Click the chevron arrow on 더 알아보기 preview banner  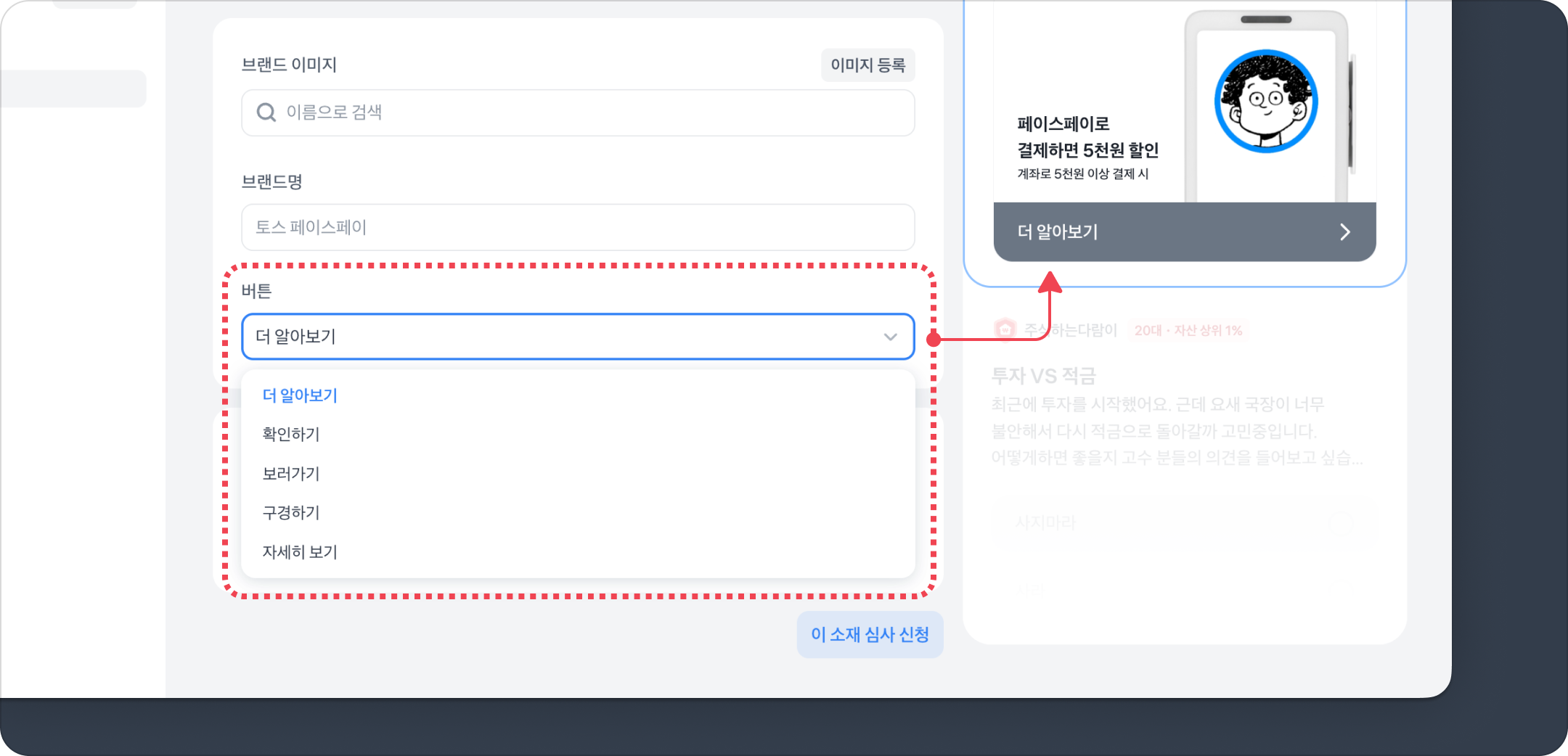coord(1344,231)
